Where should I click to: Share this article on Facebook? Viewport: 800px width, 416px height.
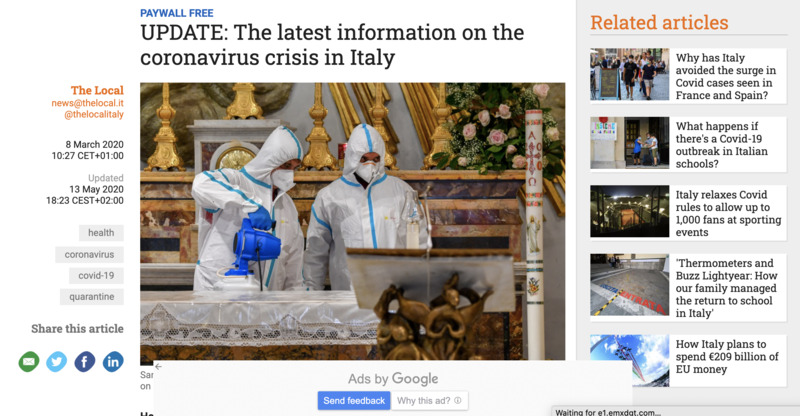click(85, 362)
